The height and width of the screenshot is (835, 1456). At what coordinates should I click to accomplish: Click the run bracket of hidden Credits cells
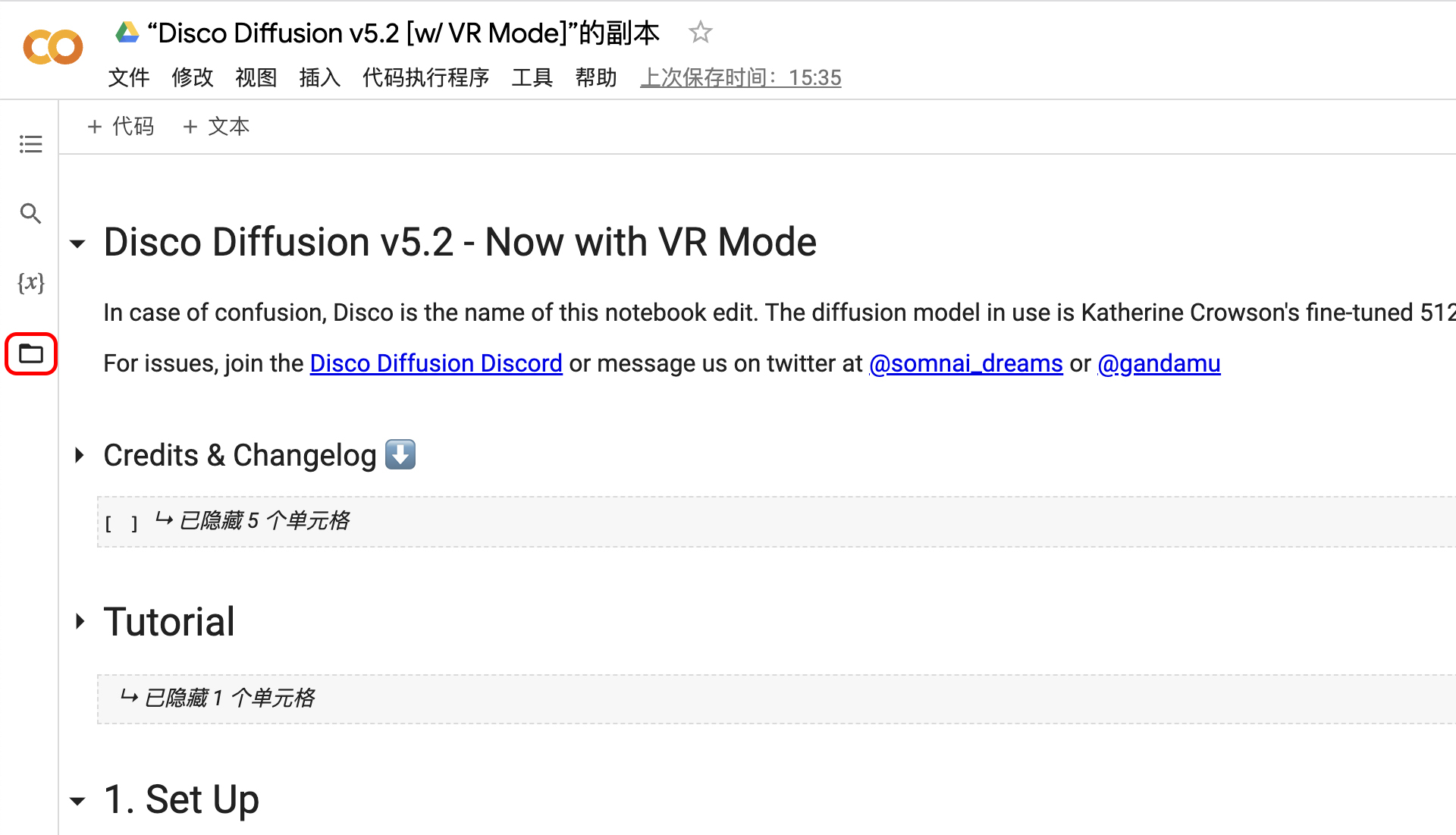pos(121,523)
